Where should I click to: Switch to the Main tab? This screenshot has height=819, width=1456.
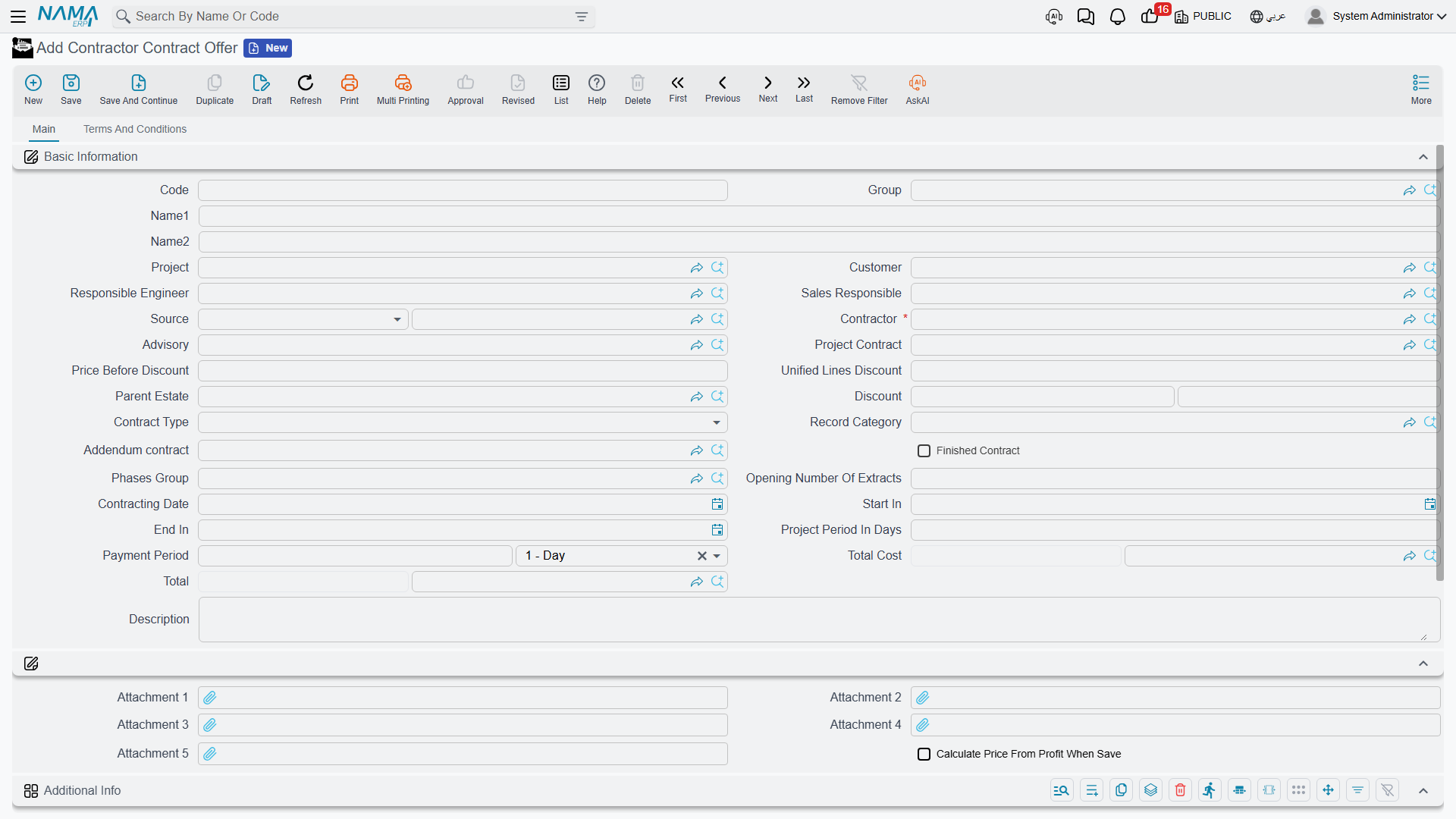point(44,130)
